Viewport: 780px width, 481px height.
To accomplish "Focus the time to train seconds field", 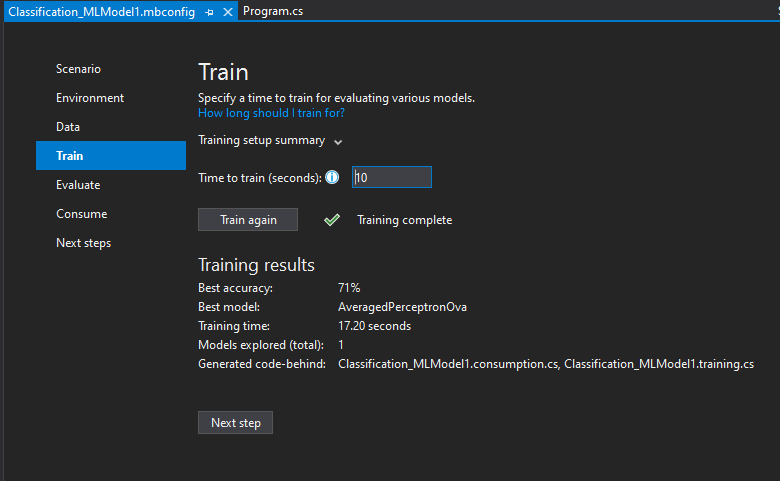I will click(x=391, y=177).
